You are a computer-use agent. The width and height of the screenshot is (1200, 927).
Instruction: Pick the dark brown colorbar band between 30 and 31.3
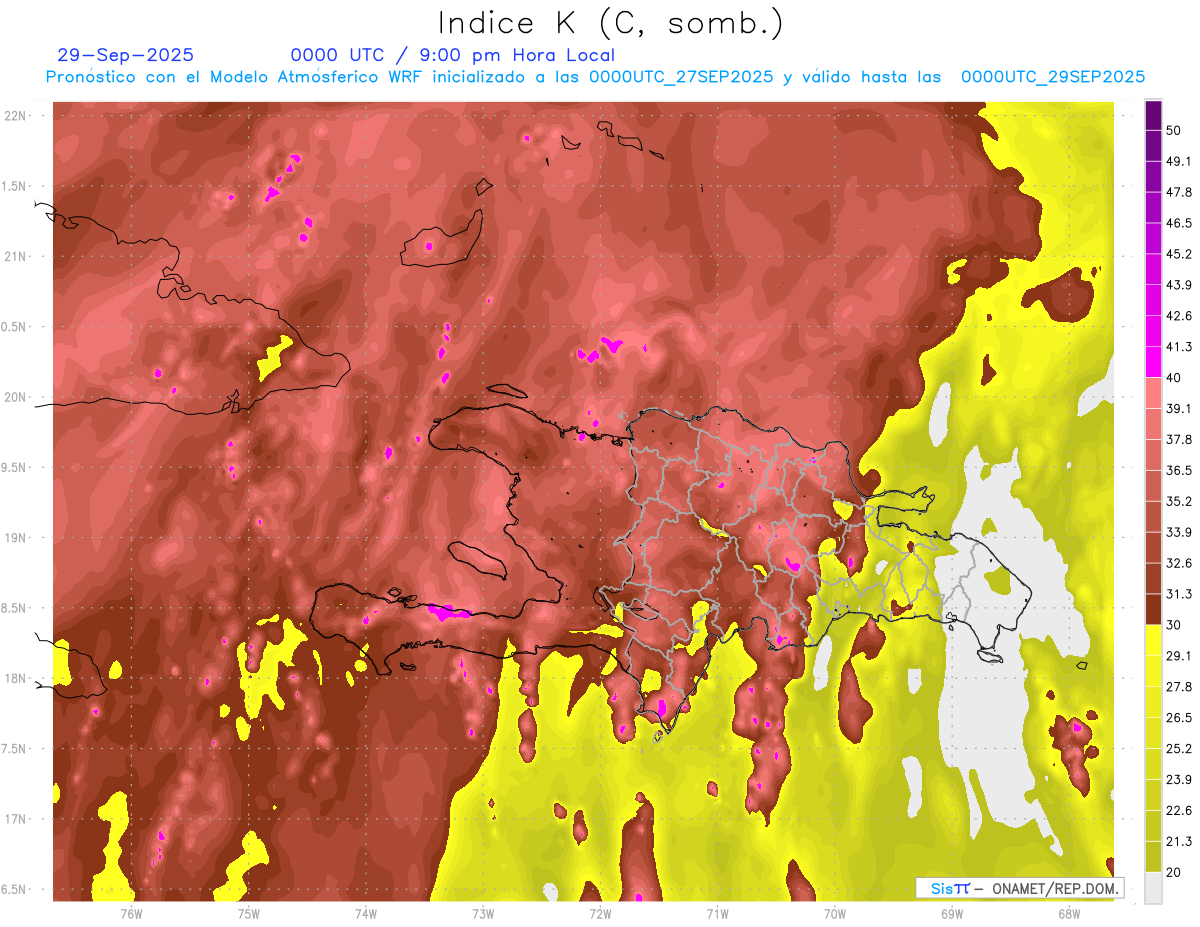(1153, 609)
